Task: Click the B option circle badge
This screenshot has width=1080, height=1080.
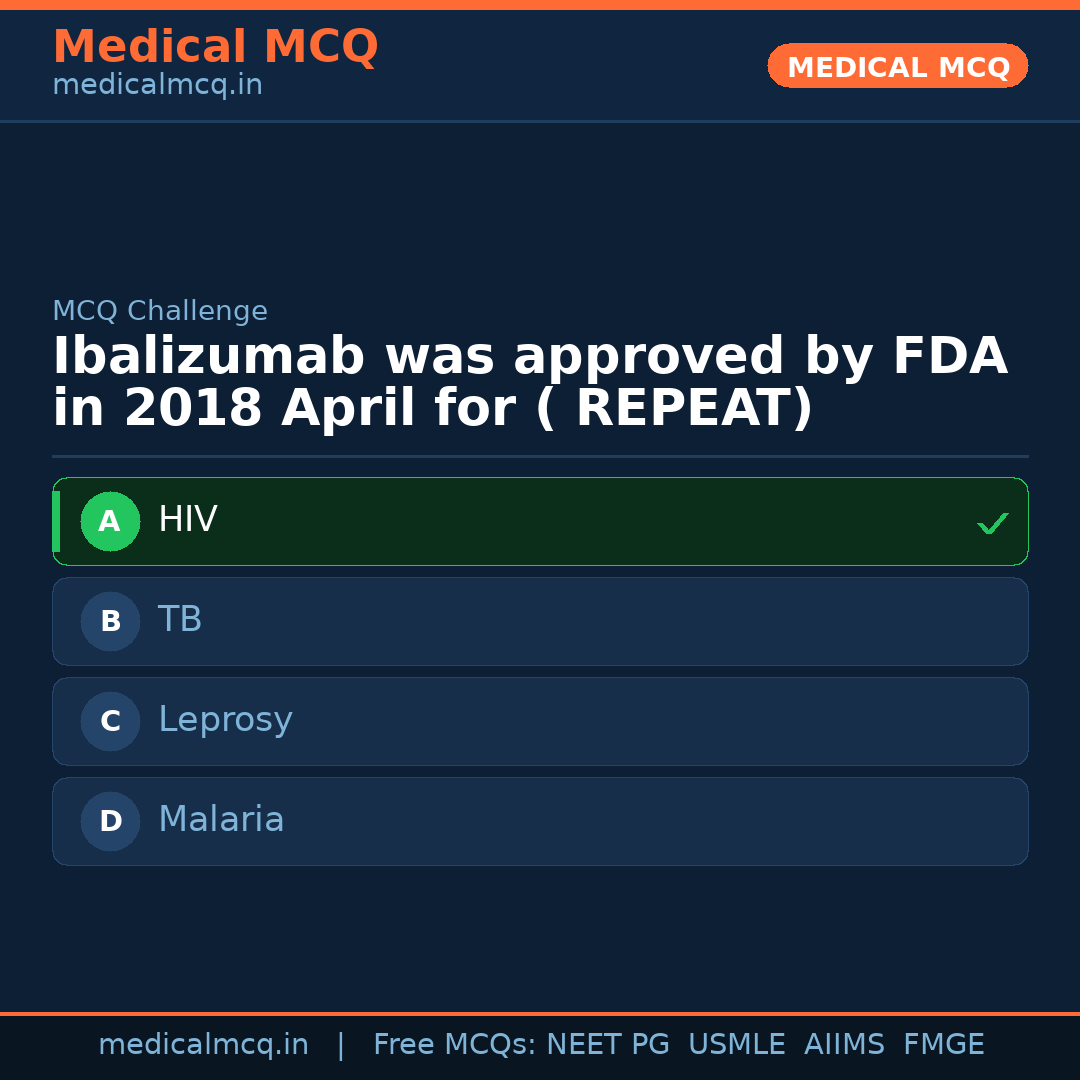Action: pyautogui.click(x=110, y=621)
